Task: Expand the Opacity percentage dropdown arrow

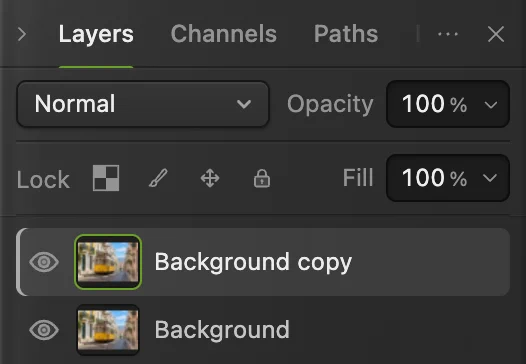Action: (x=491, y=105)
